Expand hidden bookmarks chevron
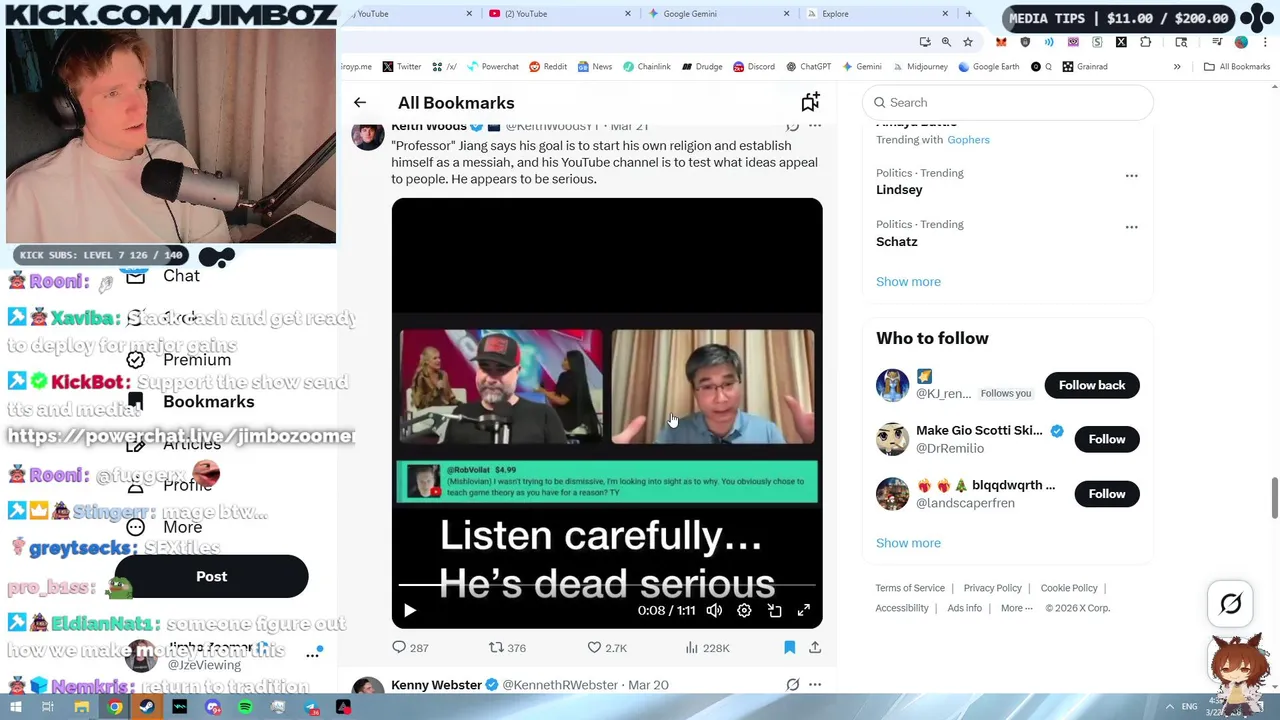This screenshot has height=720, width=1280. 1177,67
